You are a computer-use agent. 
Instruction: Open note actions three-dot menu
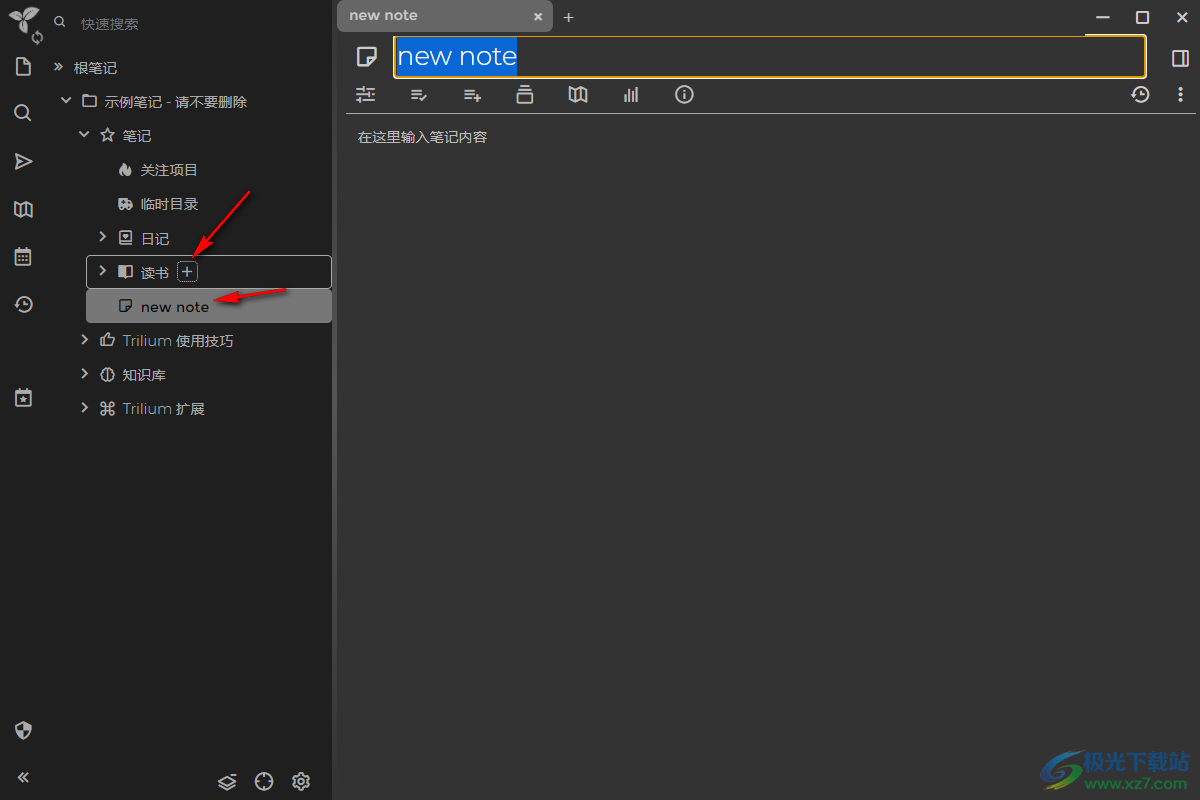click(1180, 94)
